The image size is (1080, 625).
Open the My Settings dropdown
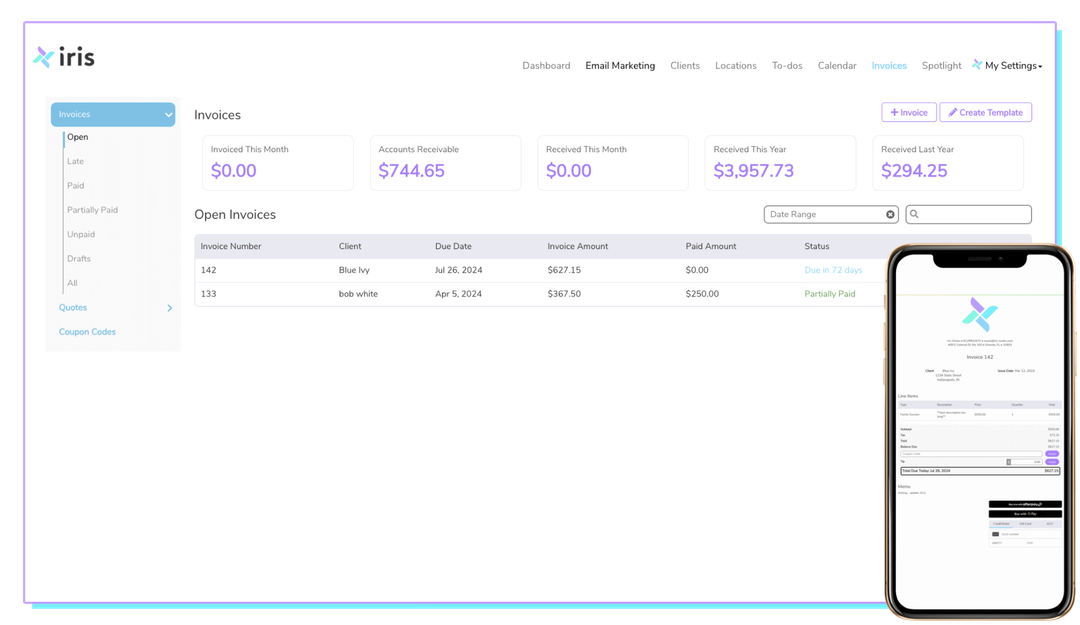click(1013, 66)
